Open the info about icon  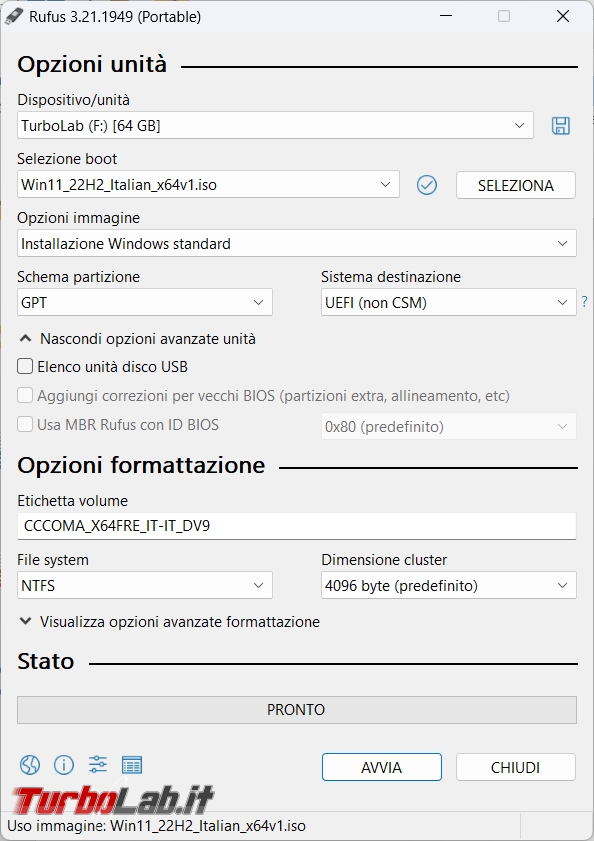[x=64, y=765]
